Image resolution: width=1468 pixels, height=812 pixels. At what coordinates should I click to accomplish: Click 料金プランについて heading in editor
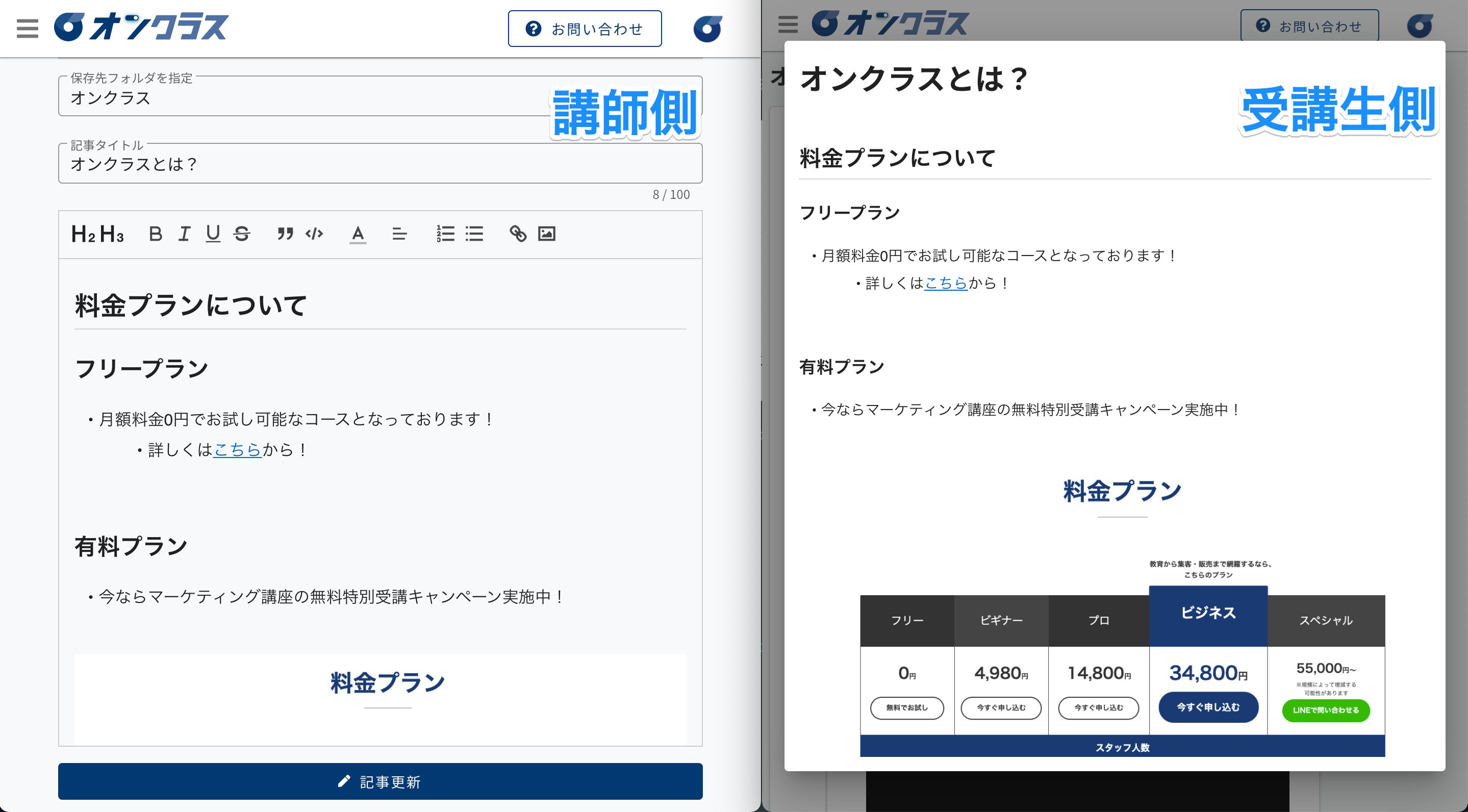191,305
